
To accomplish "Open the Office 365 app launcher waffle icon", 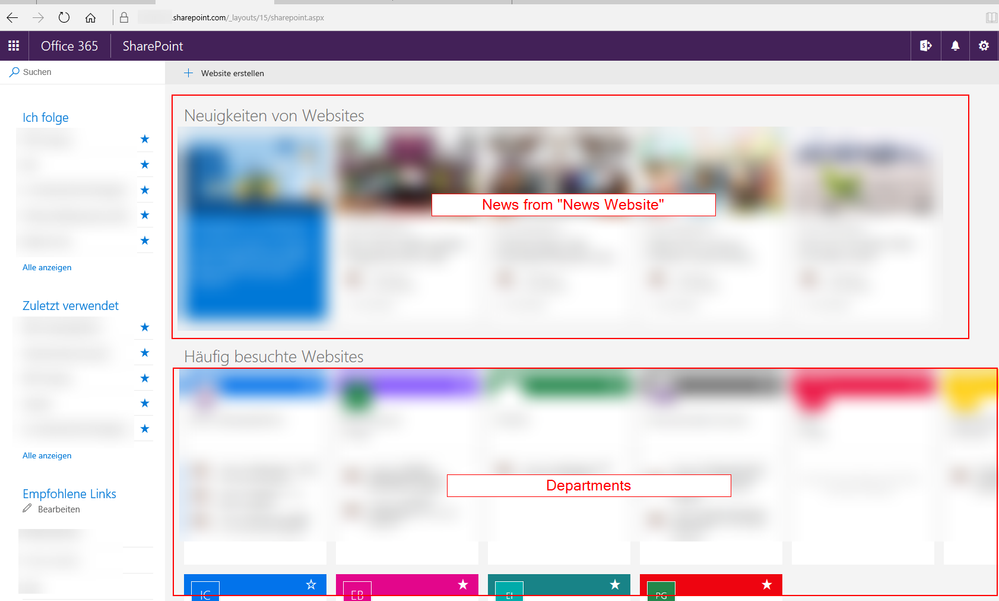I will 13,45.
